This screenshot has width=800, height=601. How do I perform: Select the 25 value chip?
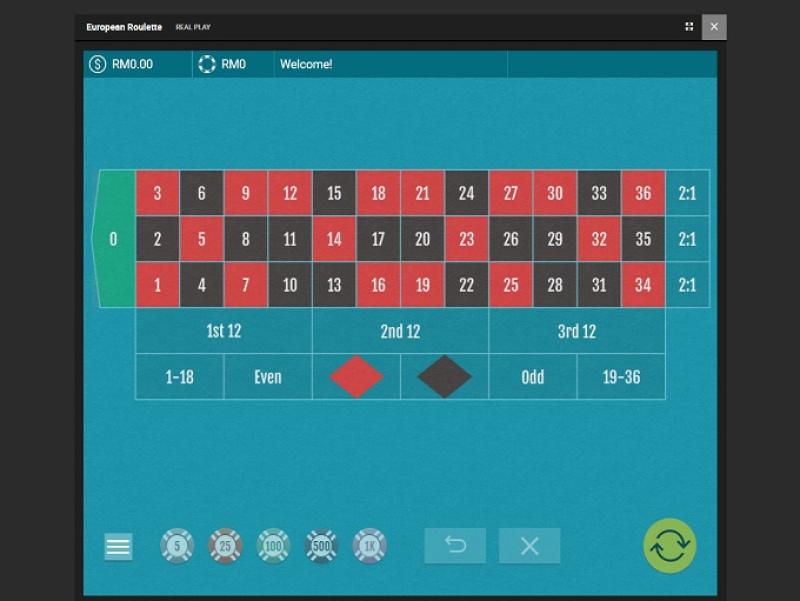pos(225,546)
